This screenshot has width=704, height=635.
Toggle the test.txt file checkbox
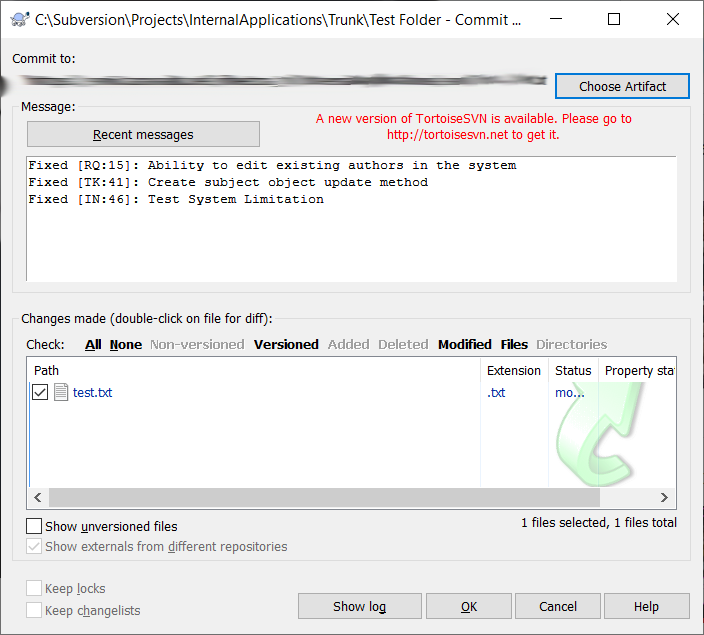pos(40,392)
